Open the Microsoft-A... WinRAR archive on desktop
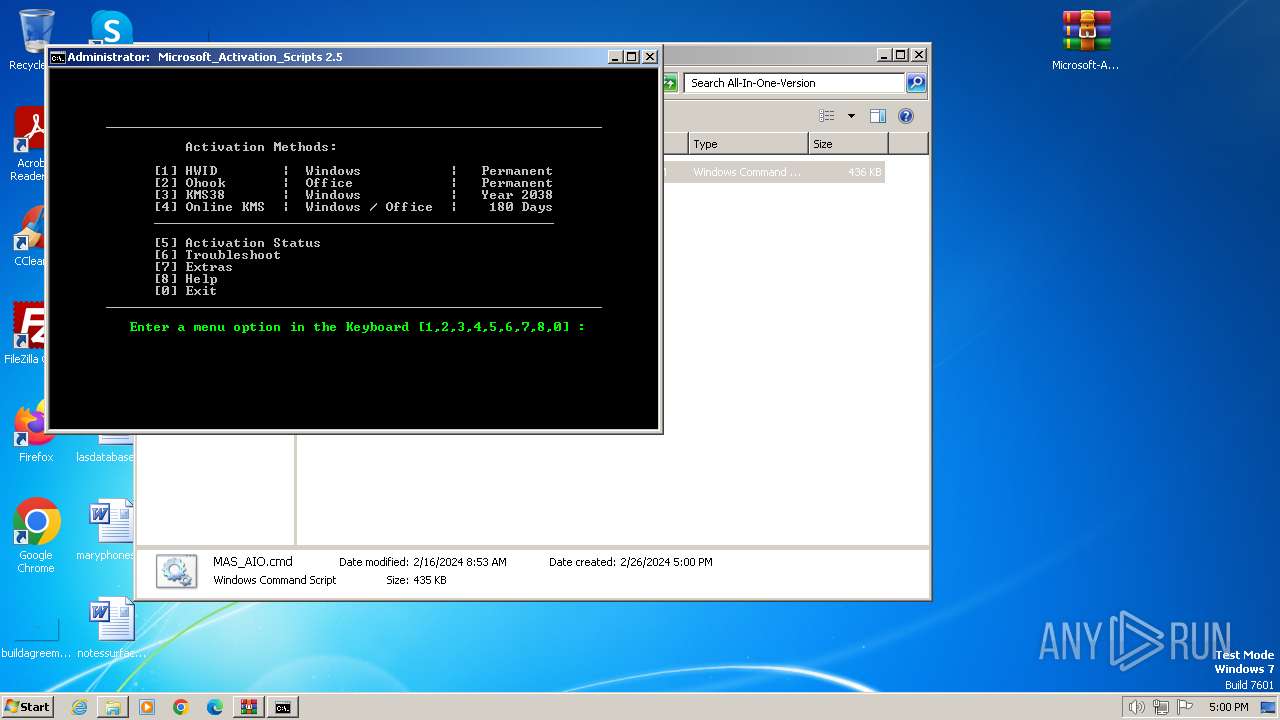The width and height of the screenshot is (1280, 720). pyautogui.click(x=1086, y=41)
